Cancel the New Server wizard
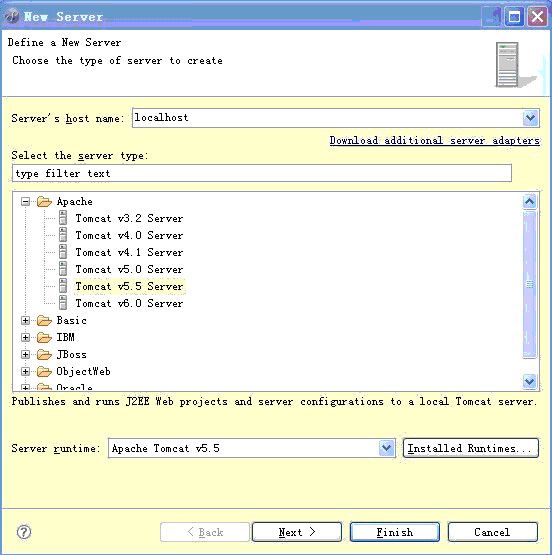Image resolution: width=552 pixels, height=555 pixels. pyautogui.click(x=493, y=532)
